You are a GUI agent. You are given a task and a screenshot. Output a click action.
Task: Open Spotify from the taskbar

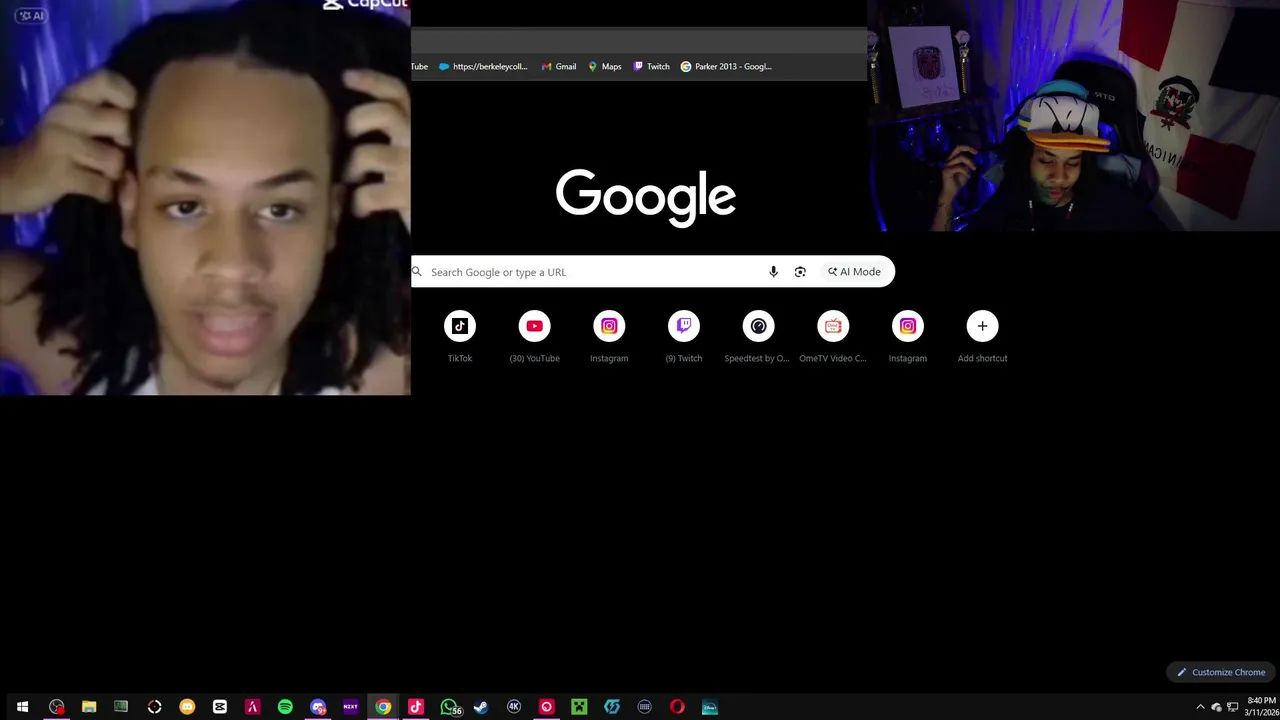click(285, 707)
